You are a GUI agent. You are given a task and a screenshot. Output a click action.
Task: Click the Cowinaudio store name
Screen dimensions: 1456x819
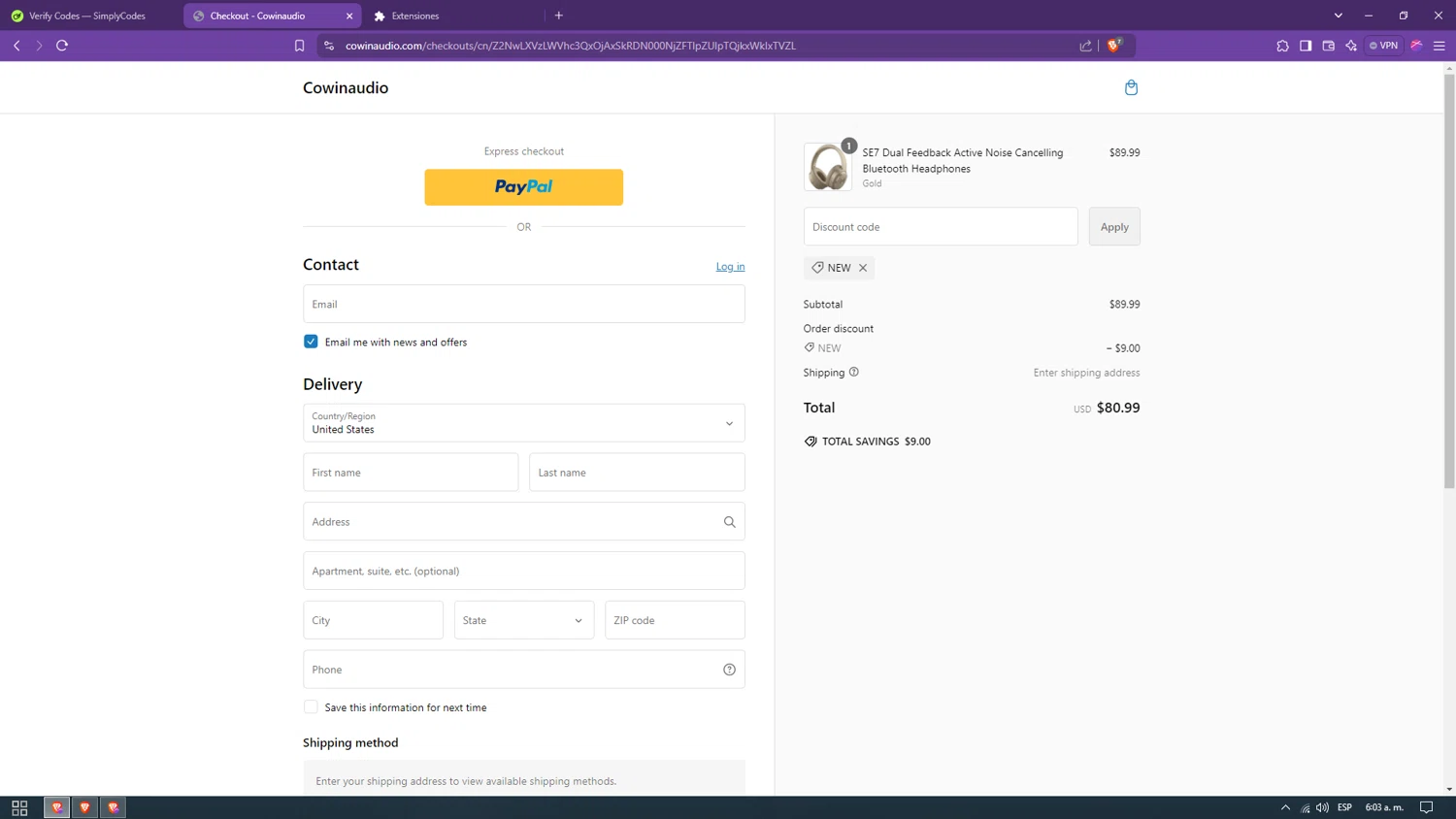click(346, 87)
